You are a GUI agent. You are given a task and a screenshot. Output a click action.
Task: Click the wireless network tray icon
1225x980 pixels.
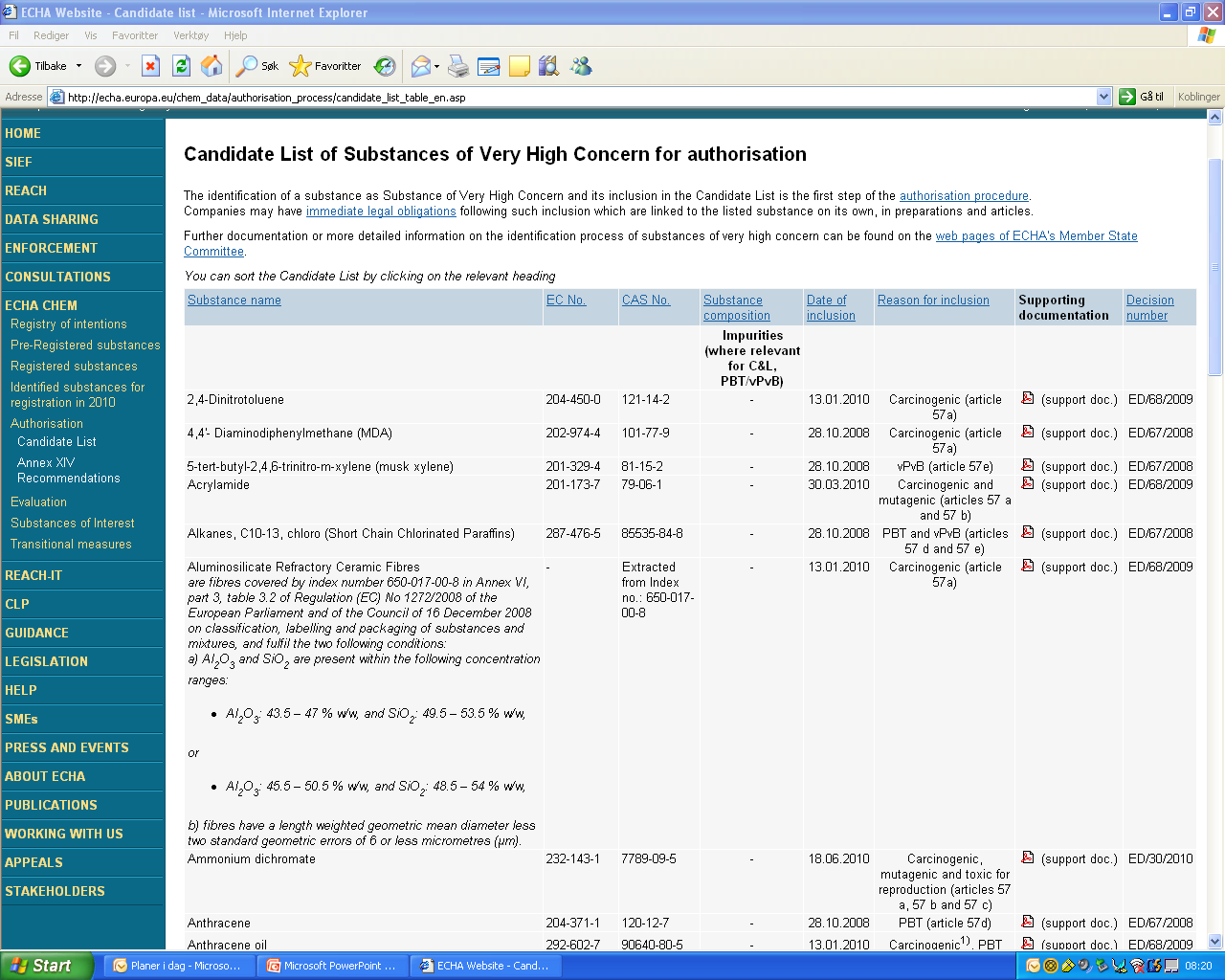pyautogui.click(x=1137, y=966)
